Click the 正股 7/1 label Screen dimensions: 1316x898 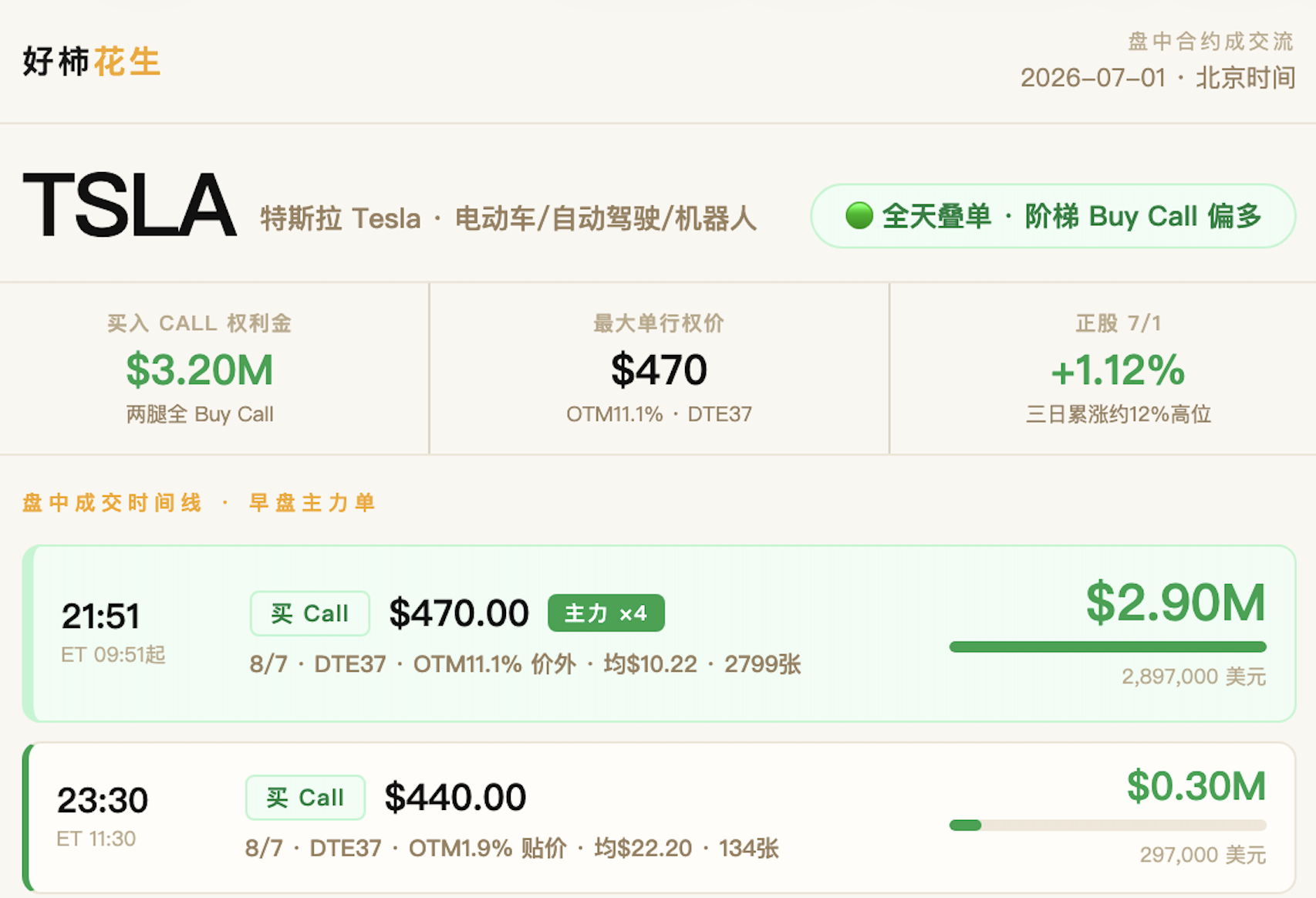[x=1119, y=323]
